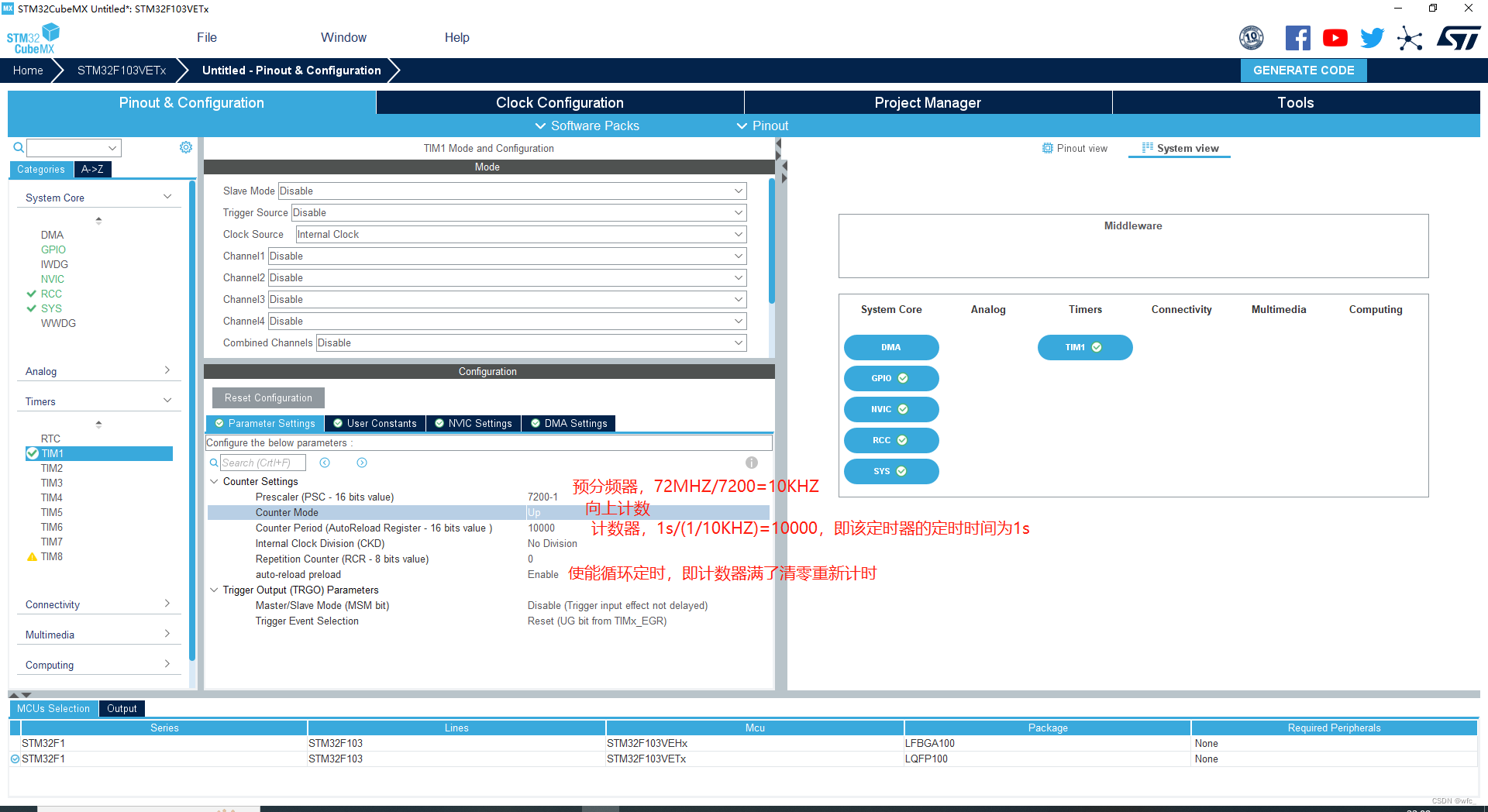Collapse the Counter Settings group
Image resolution: width=1488 pixels, height=812 pixels.
215,481
